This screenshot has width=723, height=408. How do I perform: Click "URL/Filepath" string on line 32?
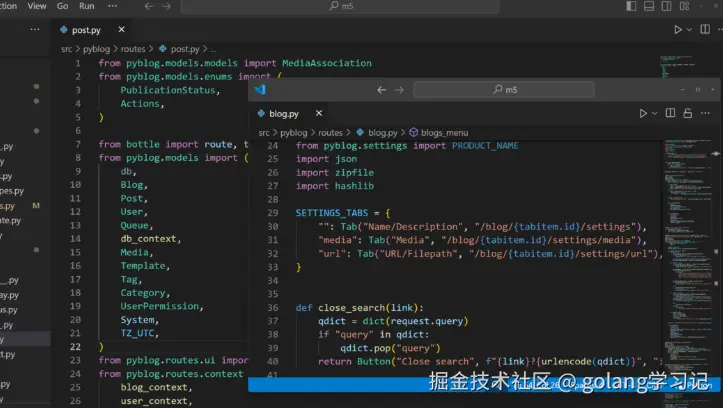(419, 254)
